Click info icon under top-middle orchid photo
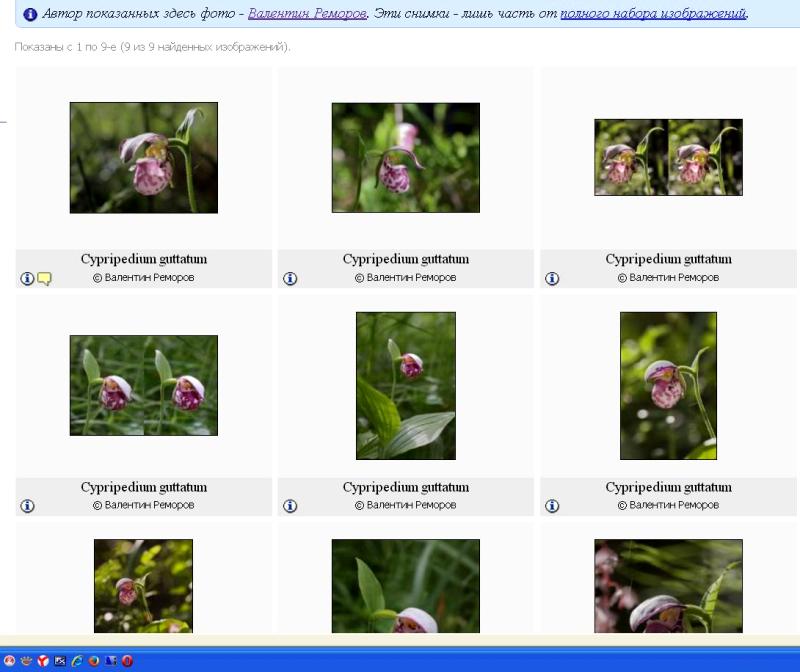 290,279
